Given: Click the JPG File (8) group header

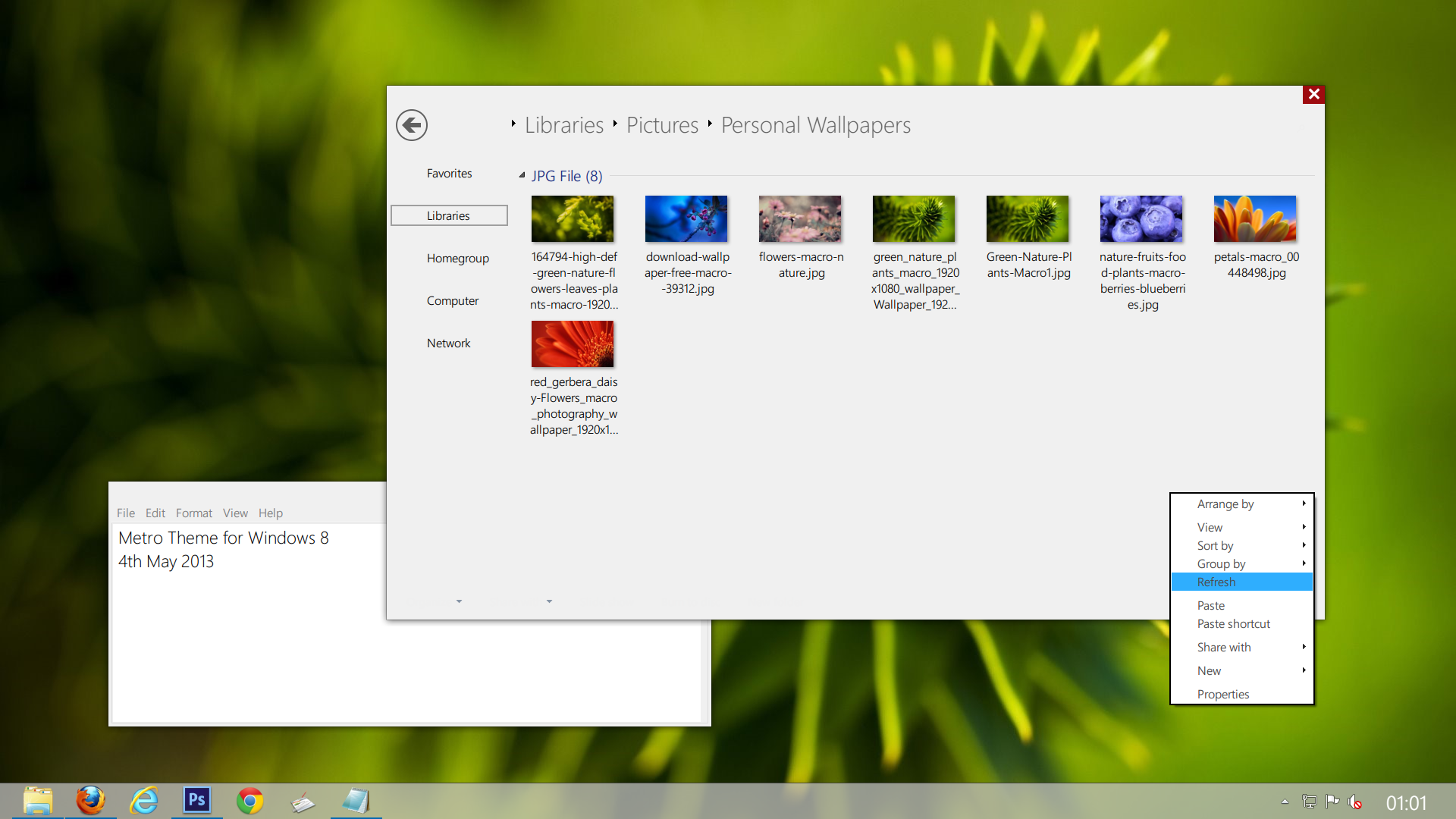Looking at the screenshot, I should click(566, 176).
